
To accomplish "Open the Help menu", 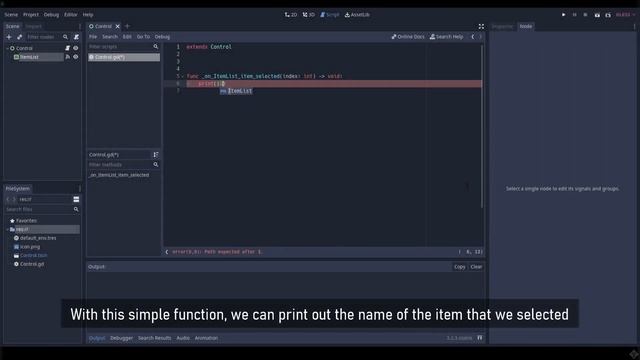I will click(x=88, y=15).
